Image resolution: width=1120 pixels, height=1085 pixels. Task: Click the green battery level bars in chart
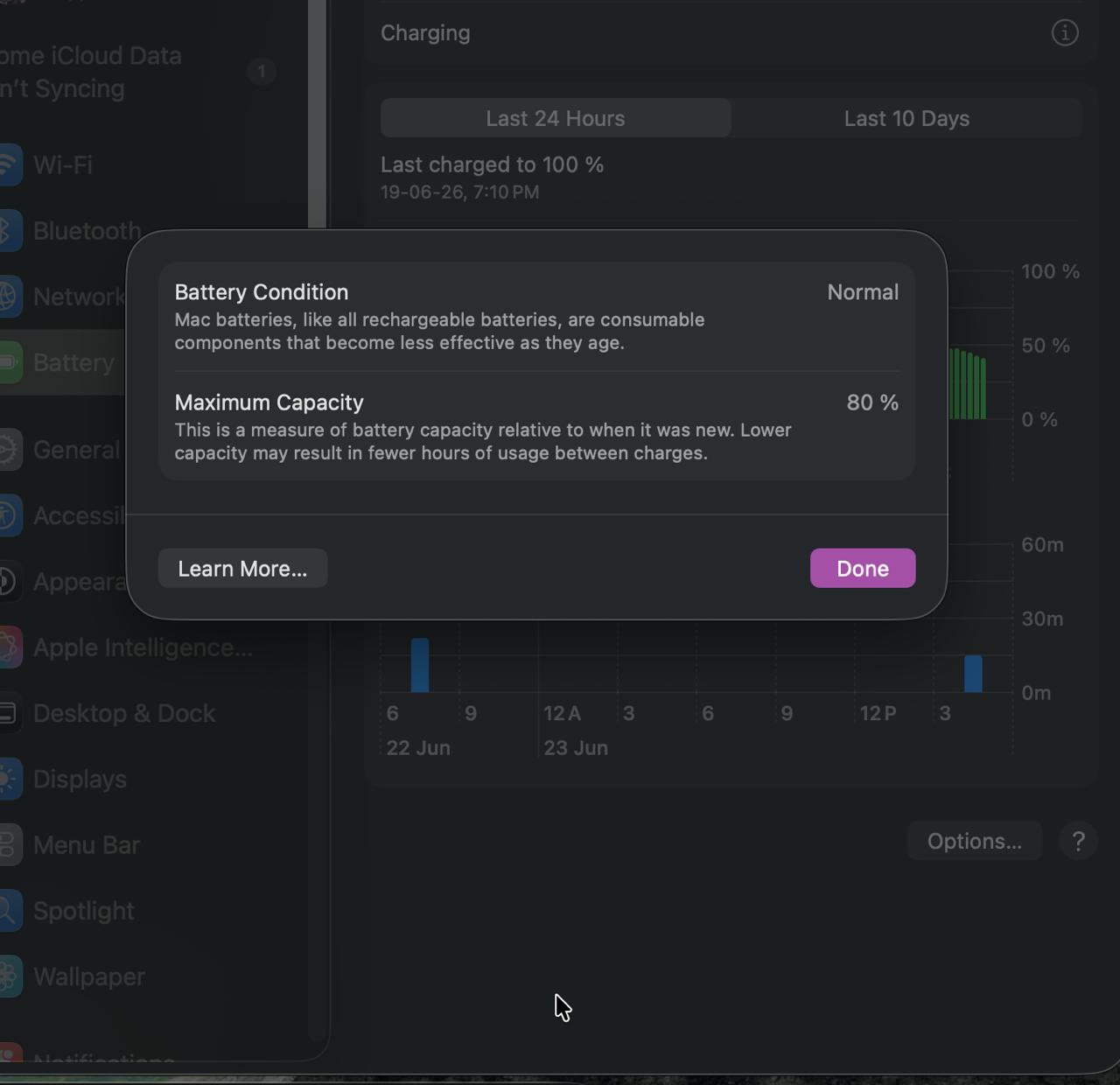(x=968, y=384)
